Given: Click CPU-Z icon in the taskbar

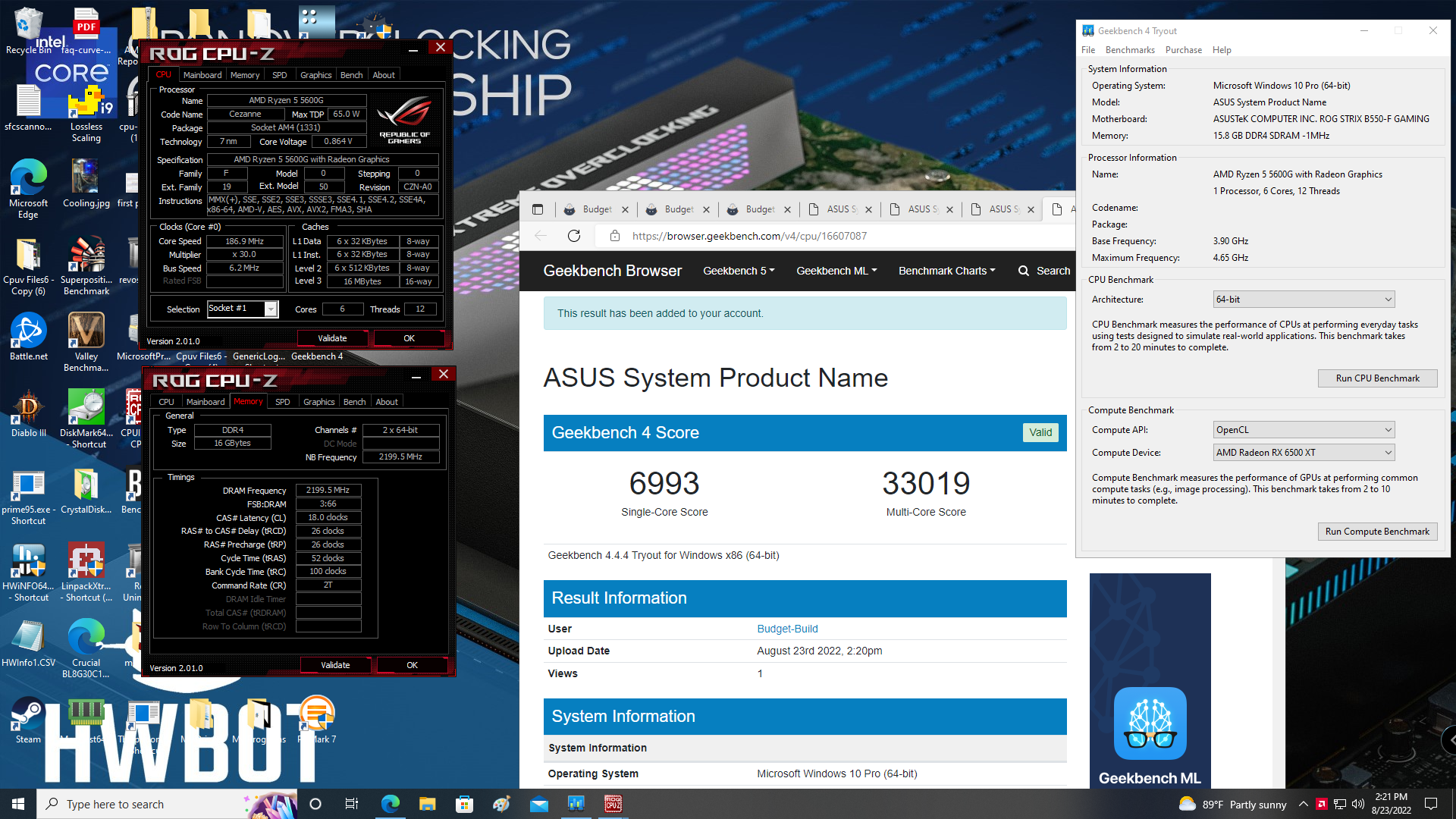Looking at the screenshot, I should tap(613, 804).
